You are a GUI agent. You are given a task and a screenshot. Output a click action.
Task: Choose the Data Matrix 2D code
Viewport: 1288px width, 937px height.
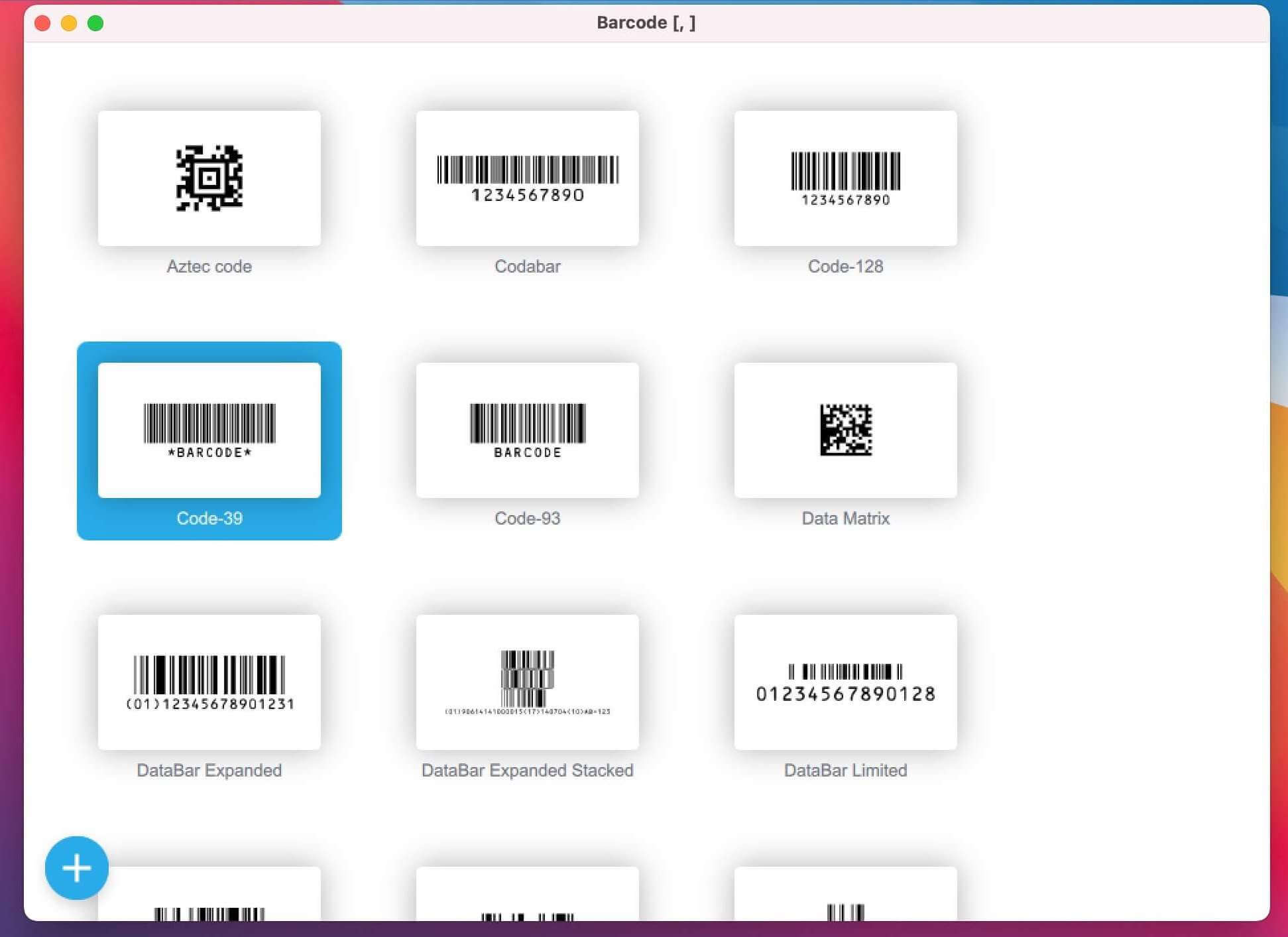point(845,430)
